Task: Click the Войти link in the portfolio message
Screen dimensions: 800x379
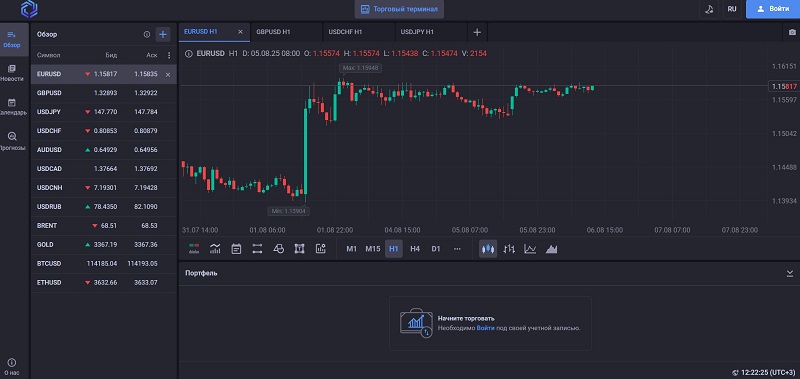Action: tap(485, 329)
